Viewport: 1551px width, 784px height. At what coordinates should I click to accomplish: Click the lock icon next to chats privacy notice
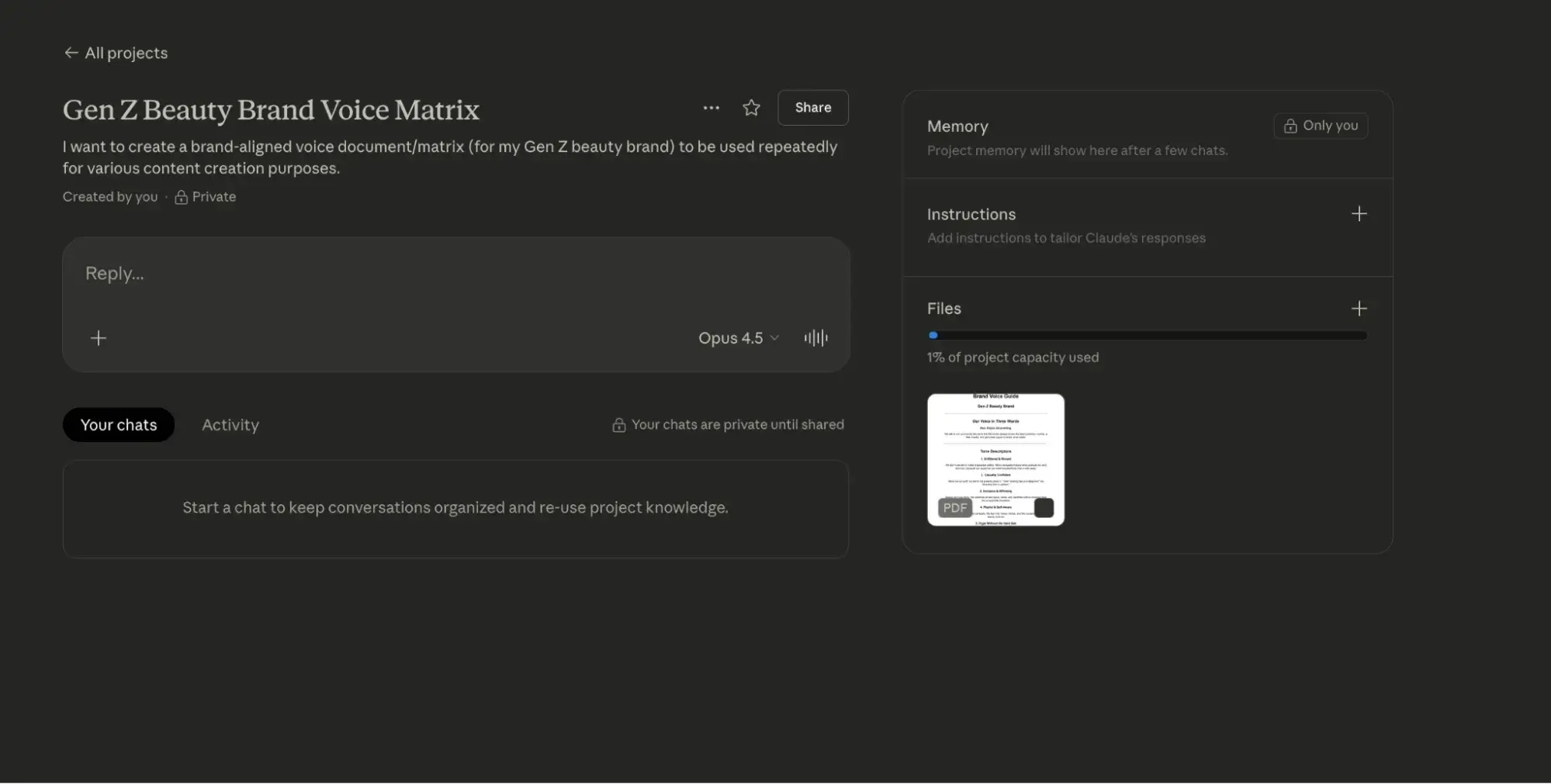[x=618, y=424]
